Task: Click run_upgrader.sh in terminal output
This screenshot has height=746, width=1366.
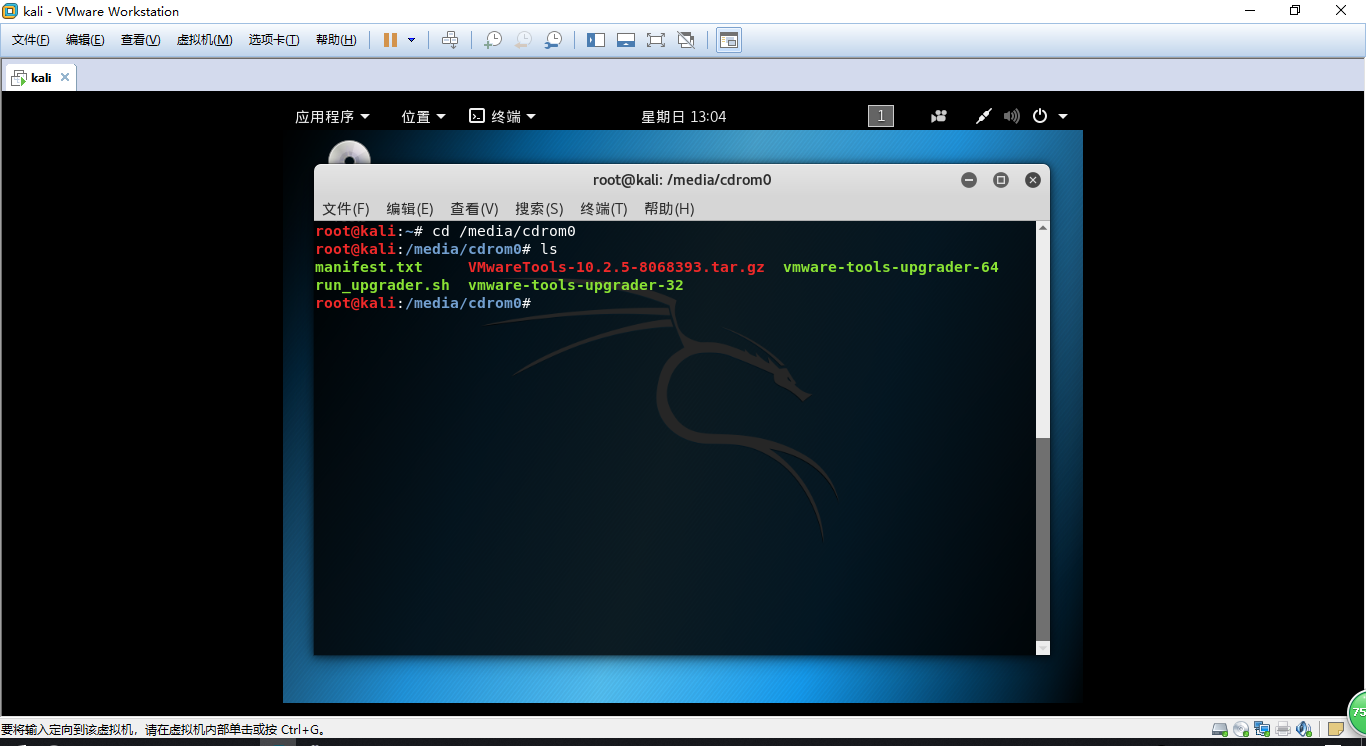Action: tap(382, 285)
